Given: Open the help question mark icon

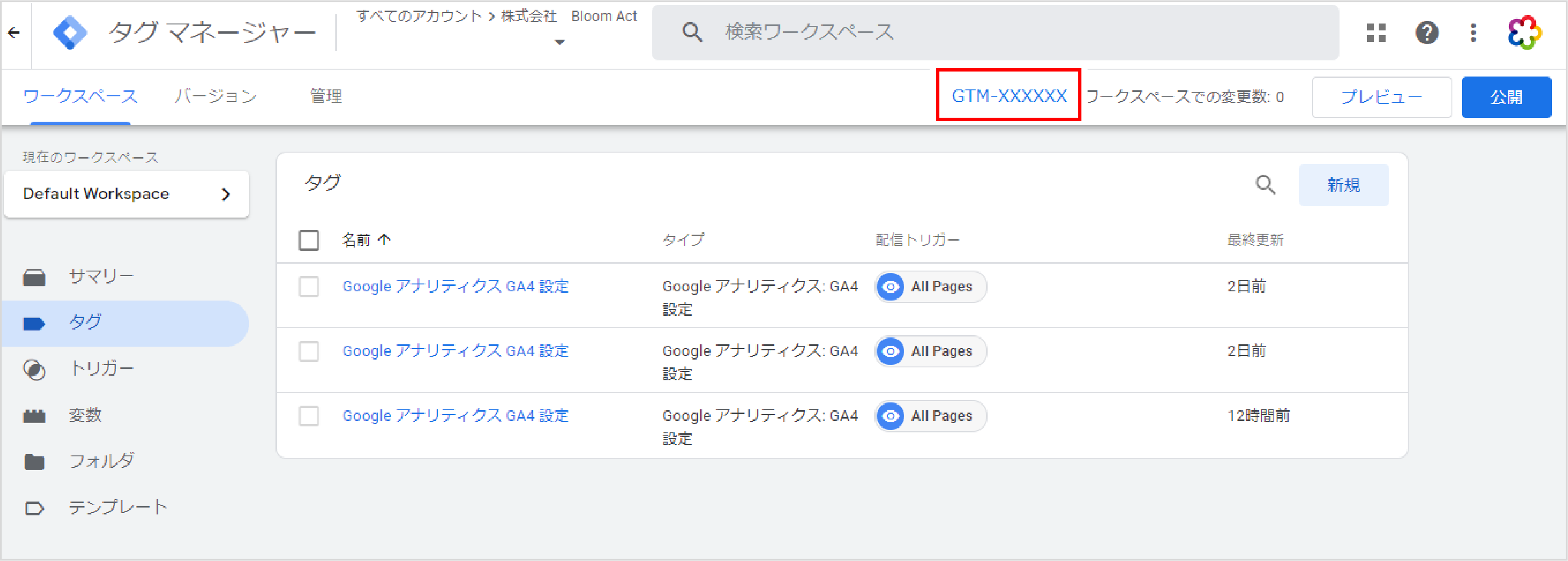Looking at the screenshot, I should coord(1426,33).
